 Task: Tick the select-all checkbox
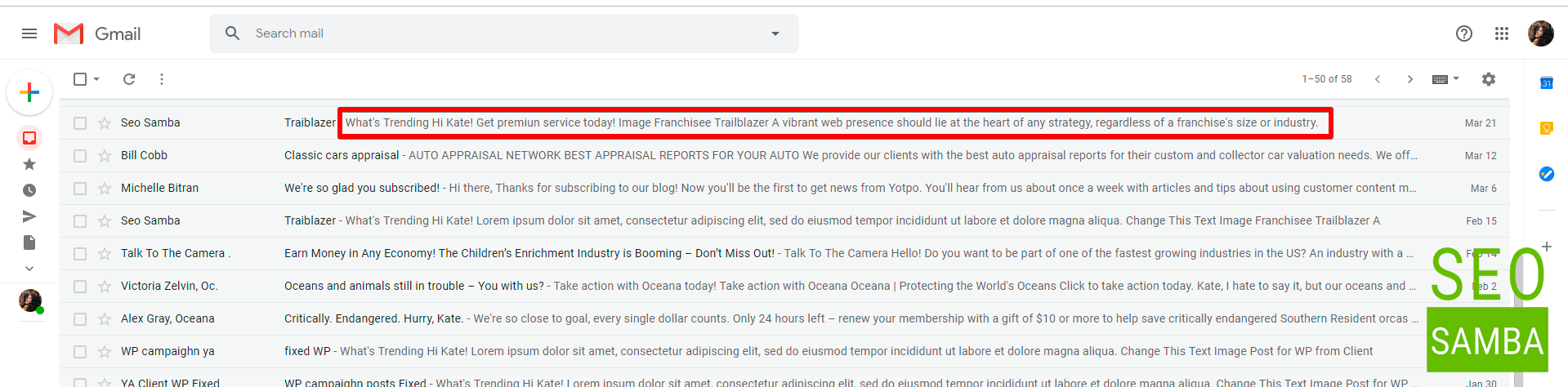(80, 79)
